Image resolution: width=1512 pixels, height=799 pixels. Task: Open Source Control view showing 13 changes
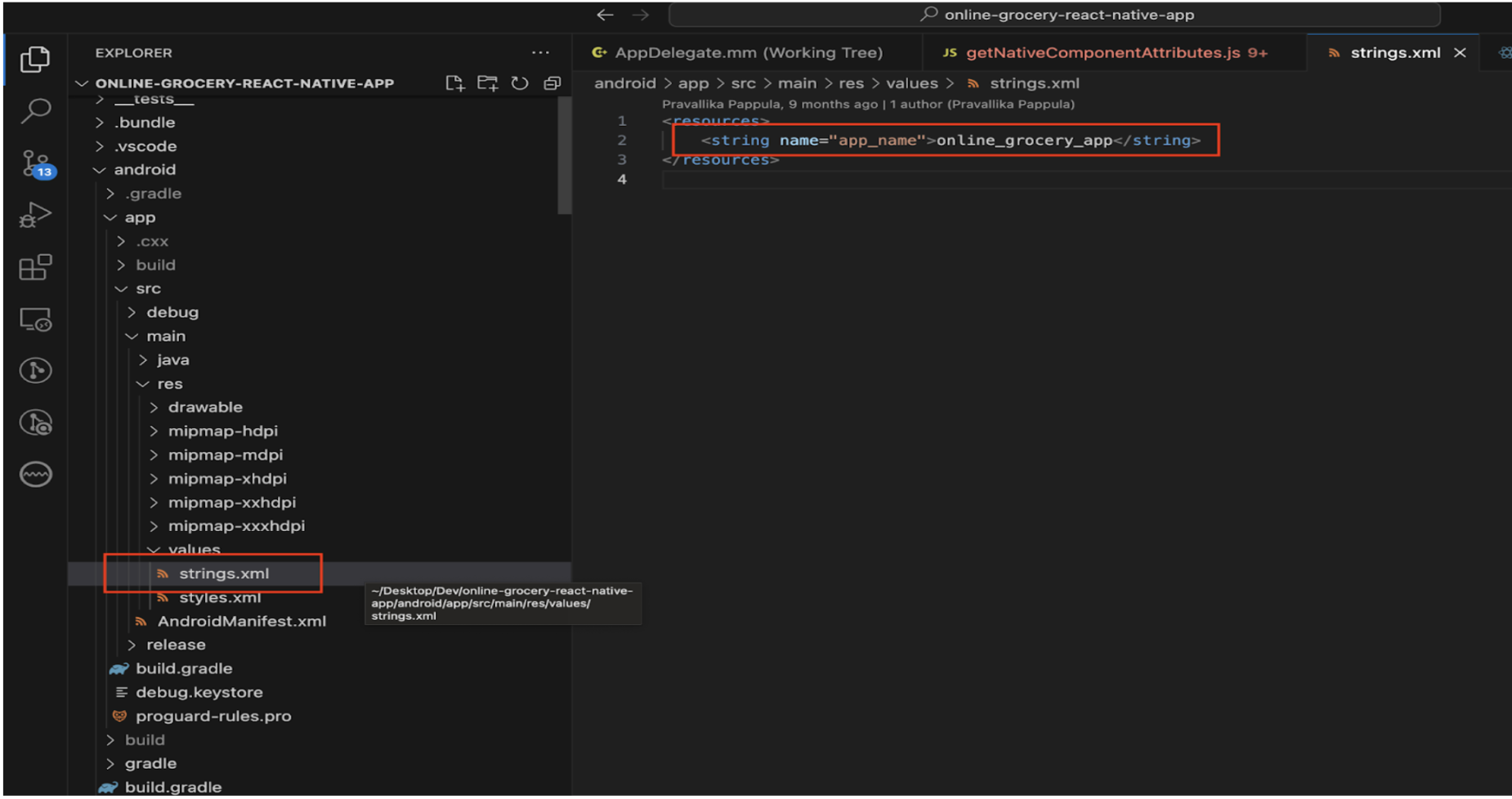tap(34, 163)
